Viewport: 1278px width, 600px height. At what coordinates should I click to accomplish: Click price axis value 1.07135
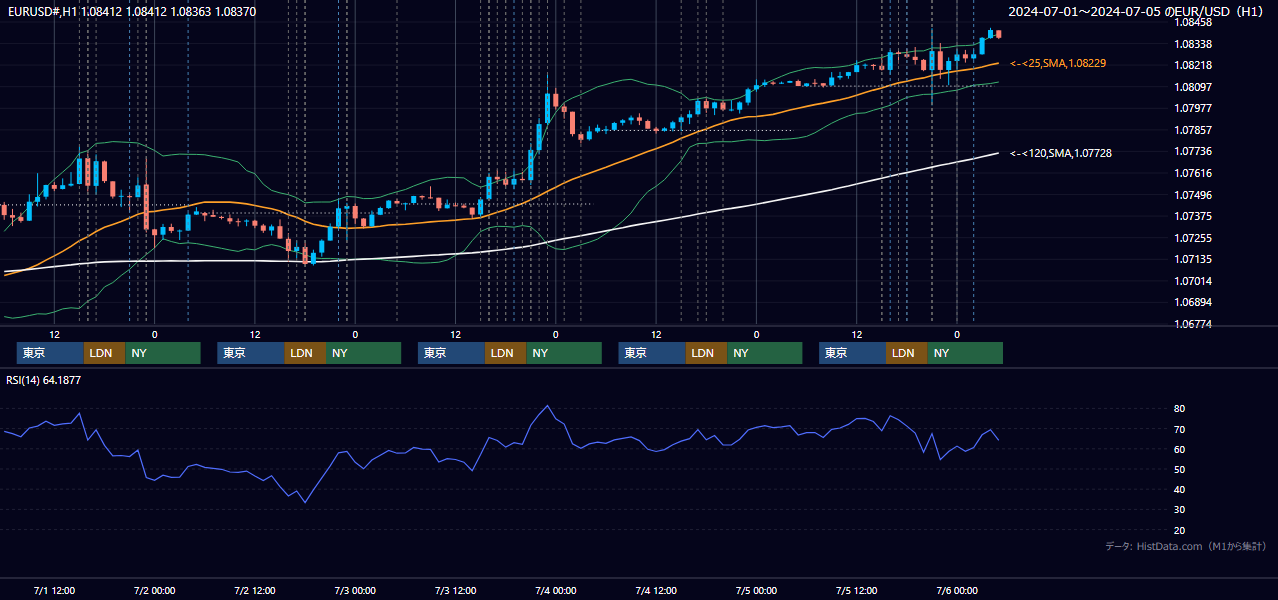coord(1193,259)
